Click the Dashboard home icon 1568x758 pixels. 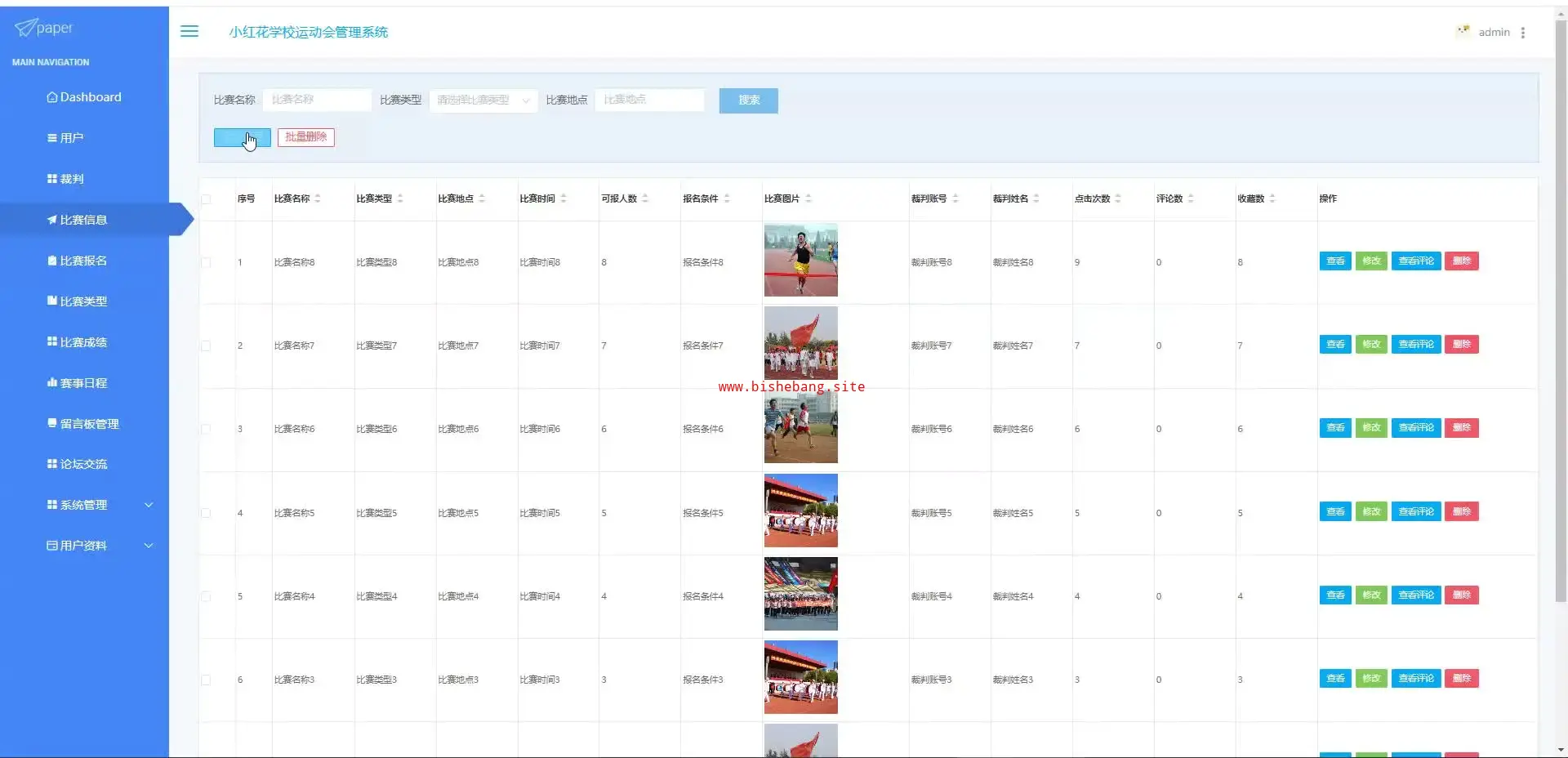pos(52,97)
